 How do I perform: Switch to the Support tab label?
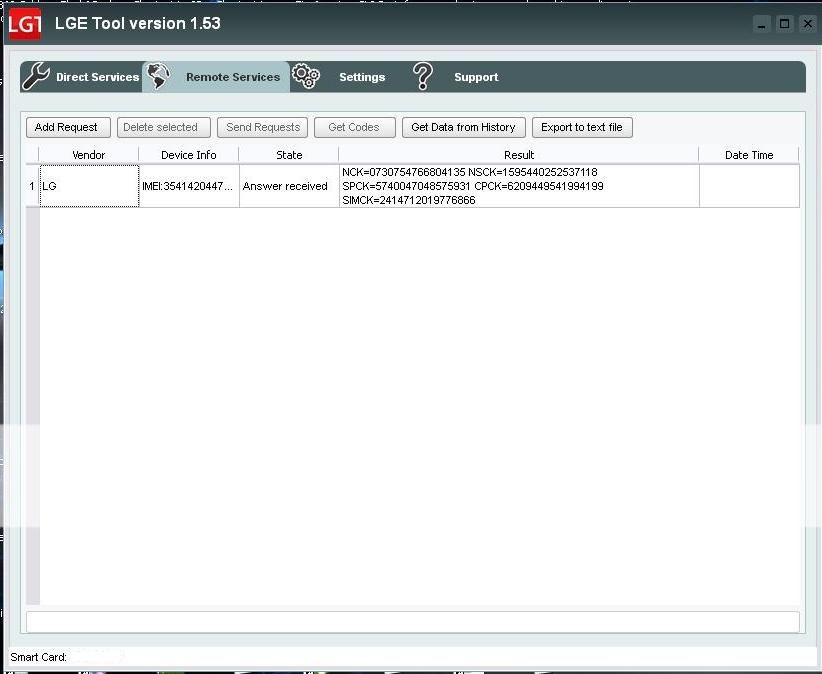[x=476, y=77]
